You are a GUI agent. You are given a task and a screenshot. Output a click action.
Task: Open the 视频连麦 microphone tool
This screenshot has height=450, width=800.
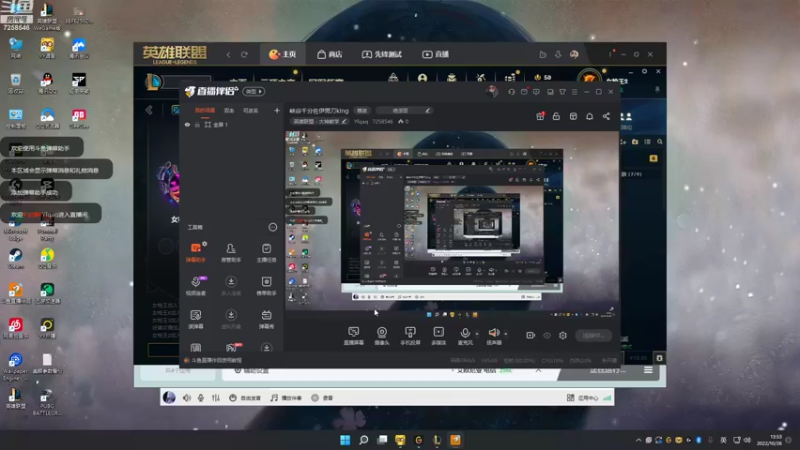pyautogui.click(x=195, y=286)
